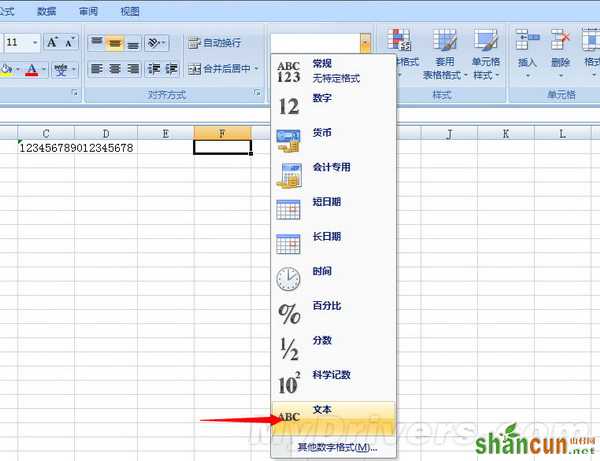Open the text orientation options

coord(156,43)
